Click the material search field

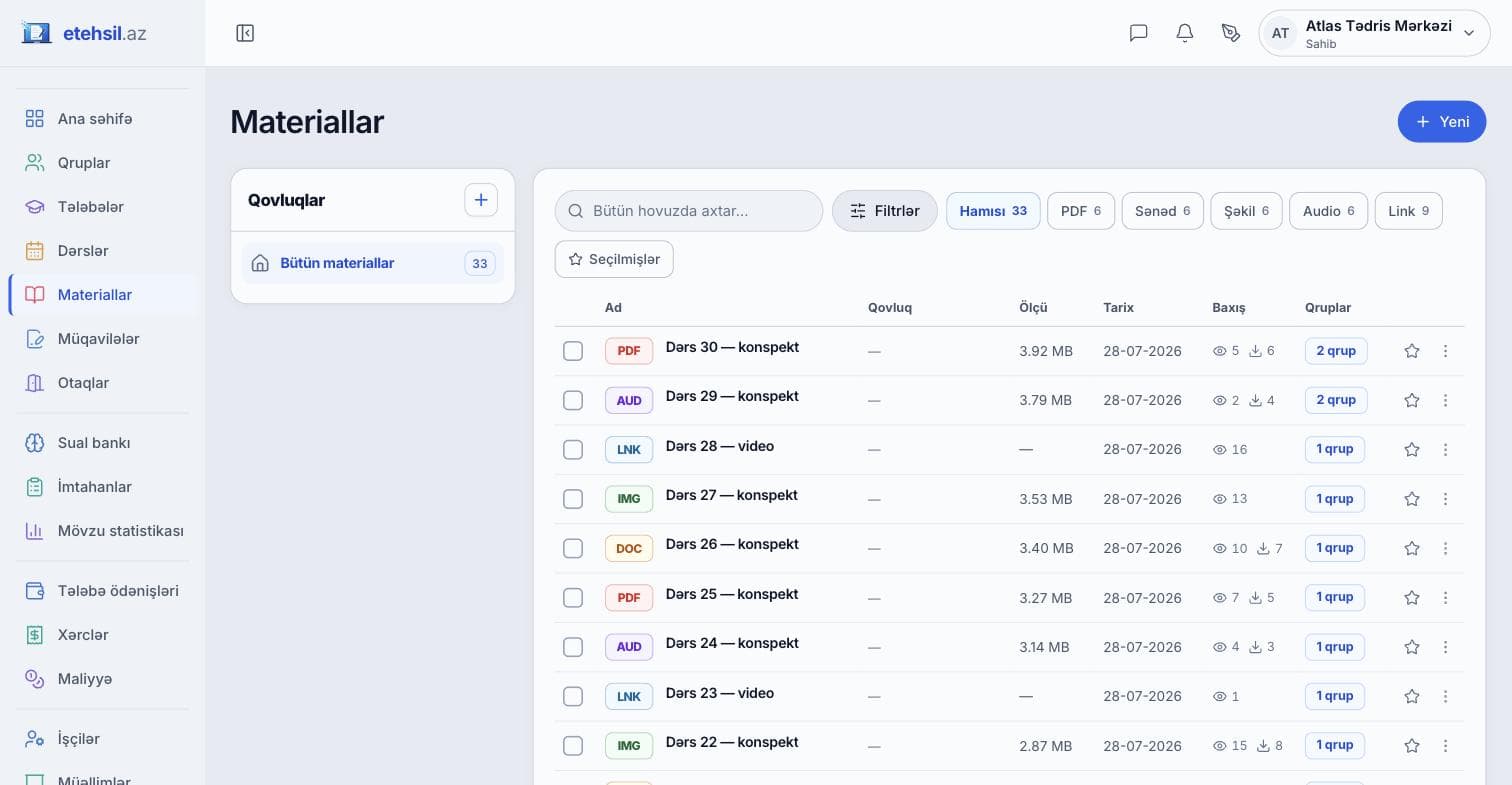pyautogui.click(x=689, y=211)
